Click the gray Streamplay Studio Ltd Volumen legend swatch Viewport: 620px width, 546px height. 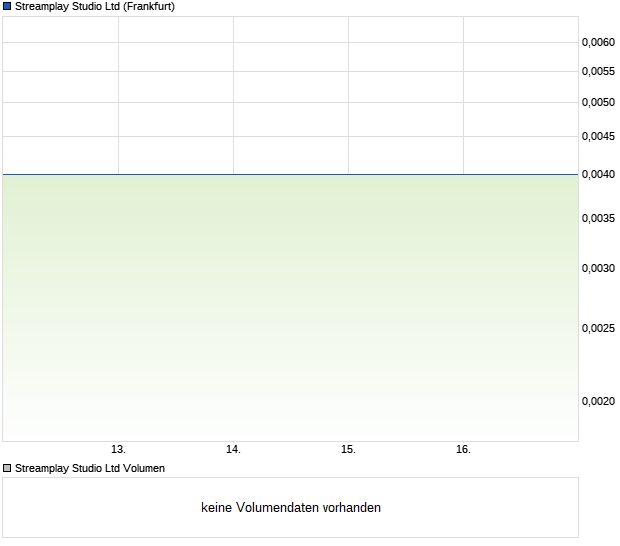click(7, 468)
